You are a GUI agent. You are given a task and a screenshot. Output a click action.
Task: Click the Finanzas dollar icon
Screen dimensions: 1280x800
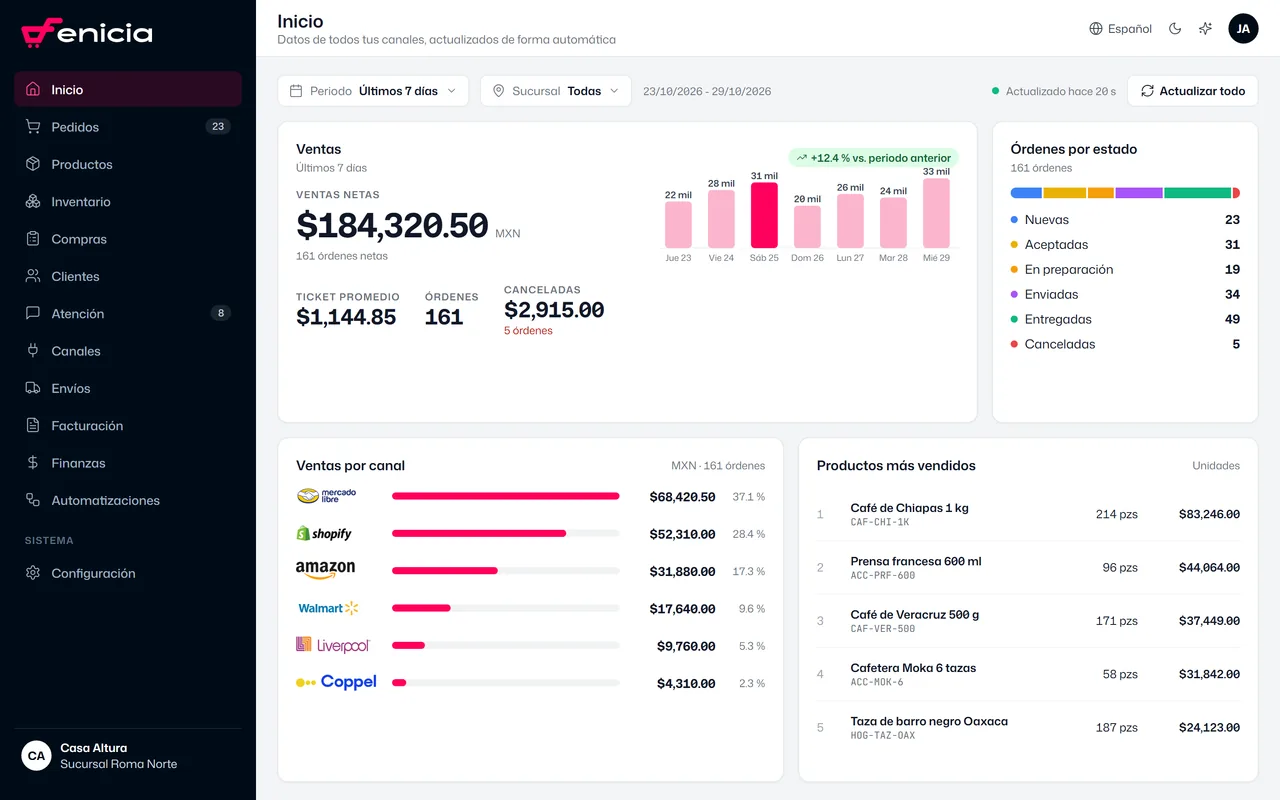(33, 463)
